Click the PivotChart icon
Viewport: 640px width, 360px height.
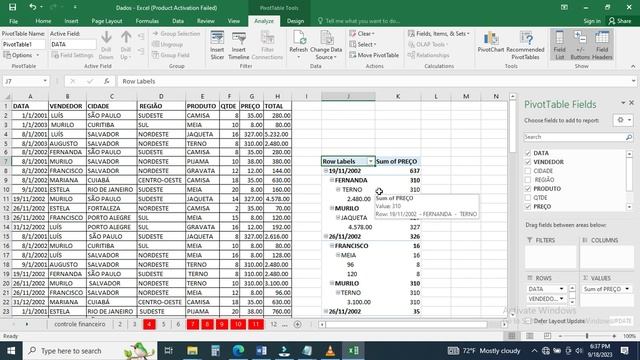click(491, 42)
